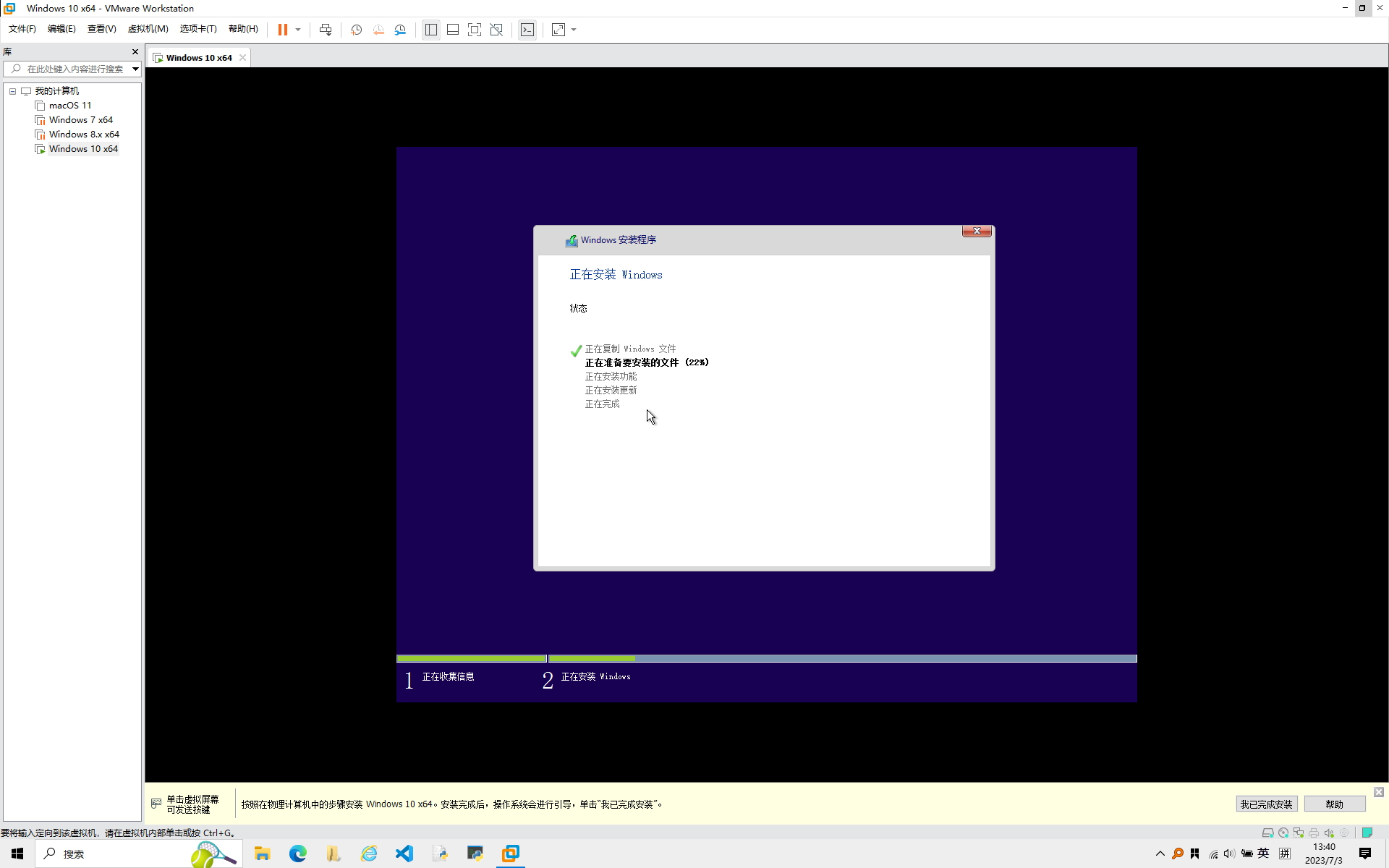Click the 我已完成安装 button
Viewport: 1389px width, 868px height.
1266,804
